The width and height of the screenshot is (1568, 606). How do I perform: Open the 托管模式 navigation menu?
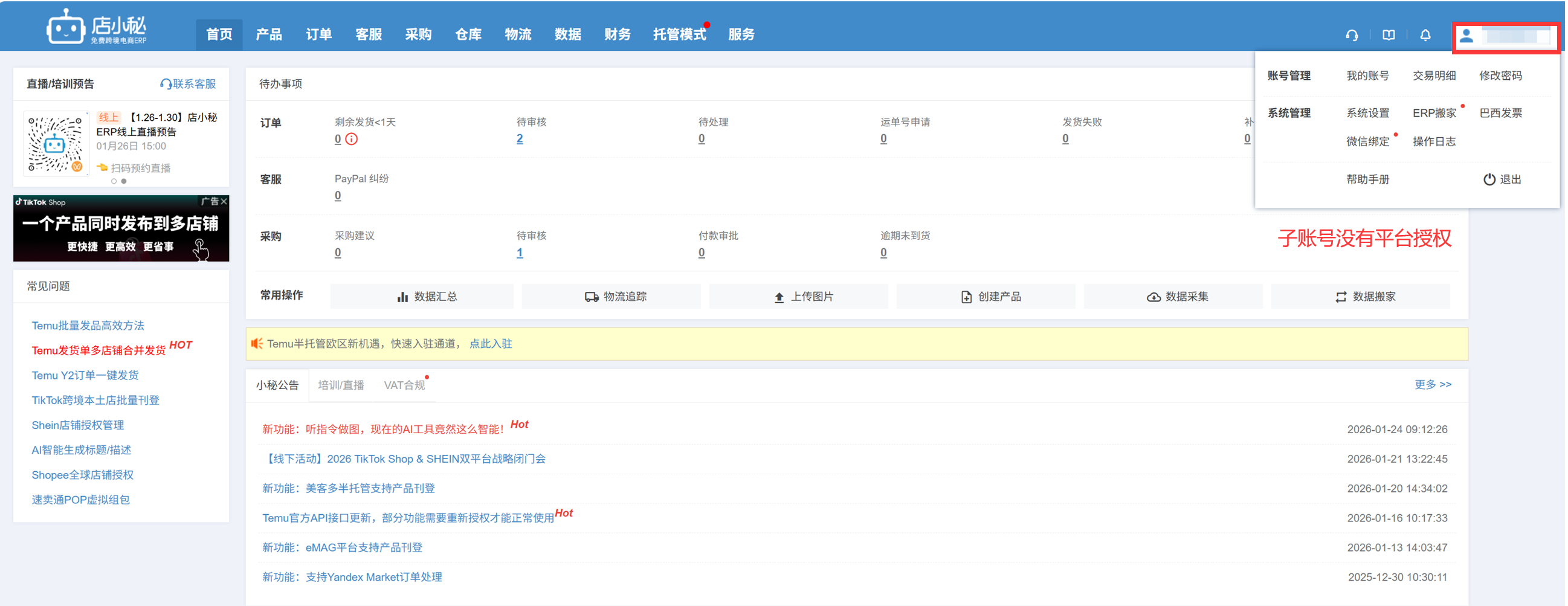click(679, 34)
